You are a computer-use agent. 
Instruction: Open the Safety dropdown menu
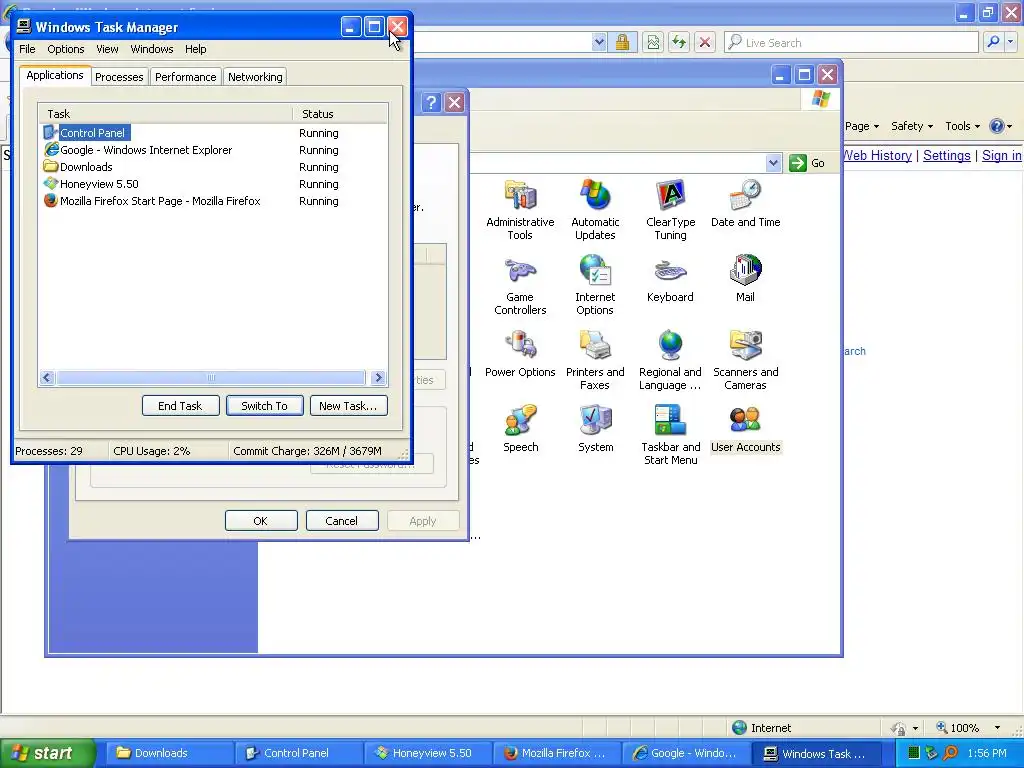pos(912,126)
